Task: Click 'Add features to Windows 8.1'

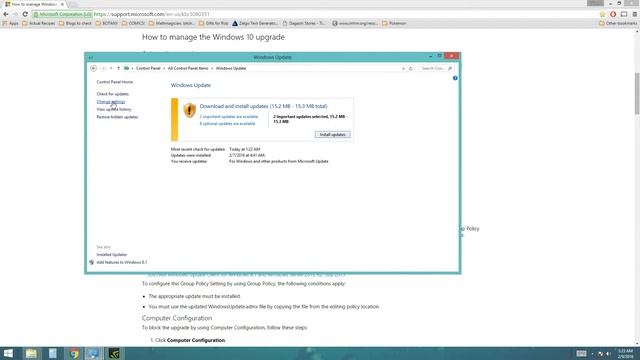Action: pyautogui.click(x=122, y=262)
